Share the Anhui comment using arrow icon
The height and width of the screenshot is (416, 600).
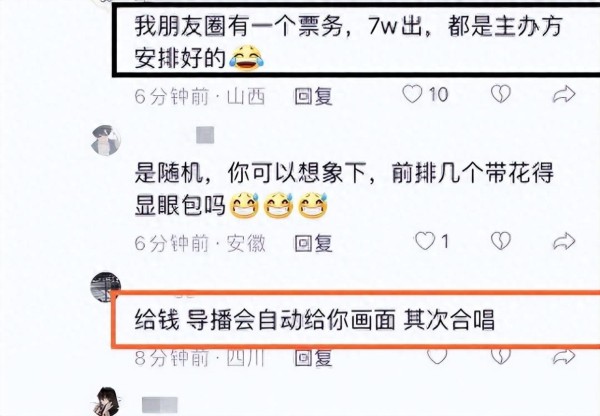[564, 241]
